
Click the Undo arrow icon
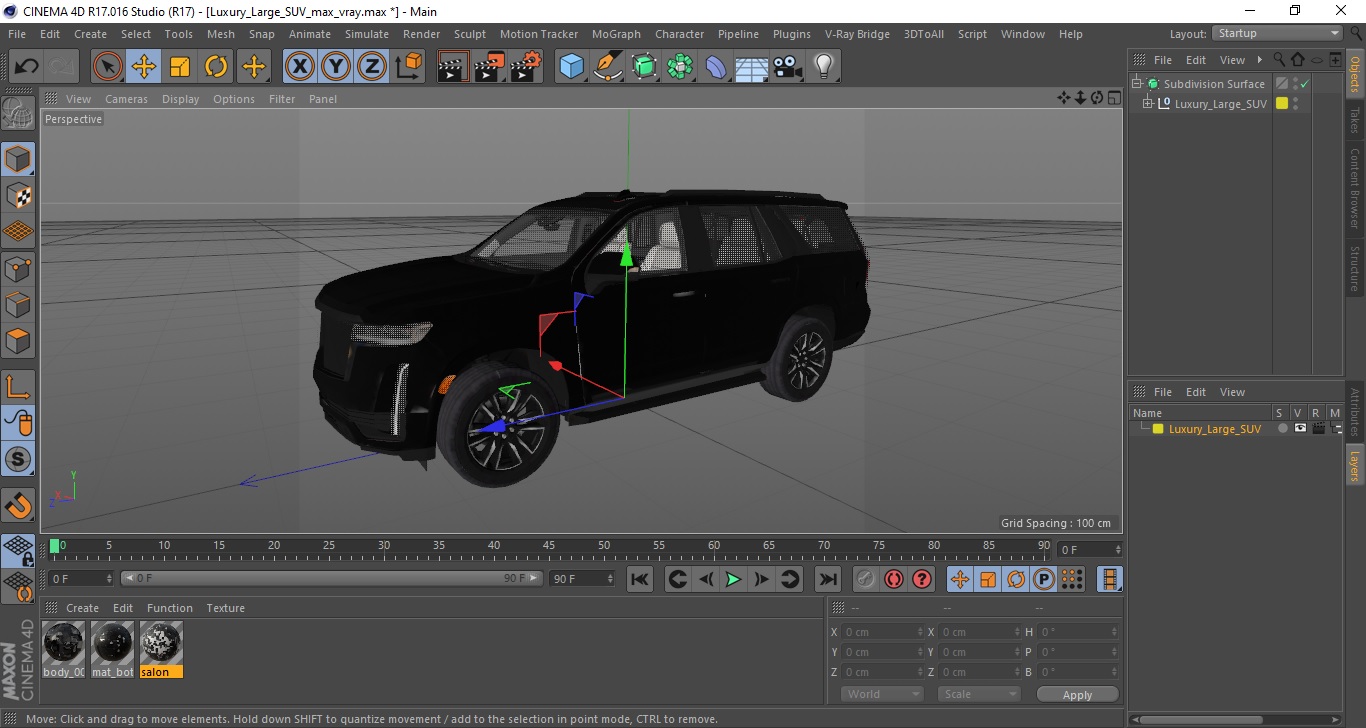click(26, 67)
